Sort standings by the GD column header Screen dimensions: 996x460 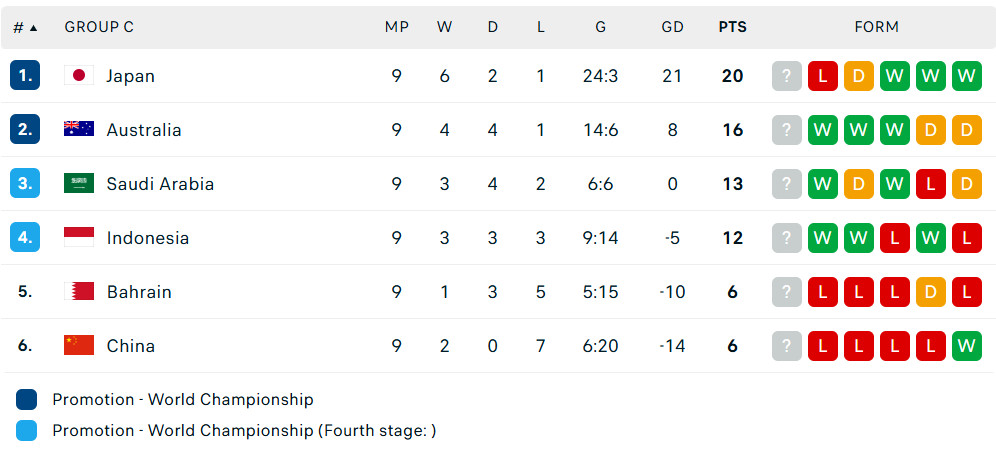pos(672,27)
